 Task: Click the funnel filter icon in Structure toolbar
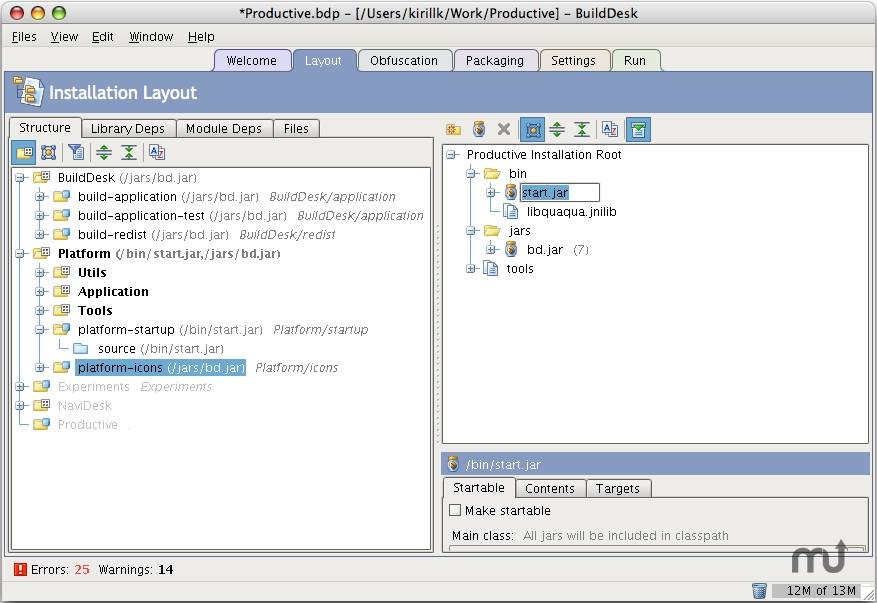coord(76,152)
